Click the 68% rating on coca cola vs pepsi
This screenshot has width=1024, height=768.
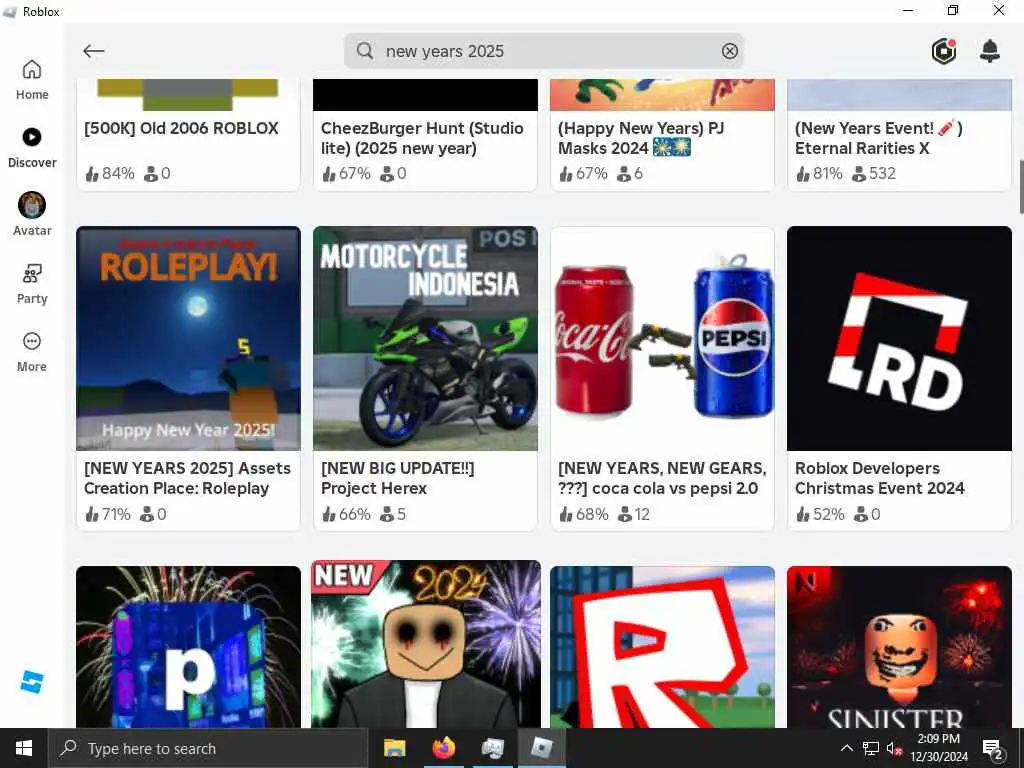tap(583, 515)
